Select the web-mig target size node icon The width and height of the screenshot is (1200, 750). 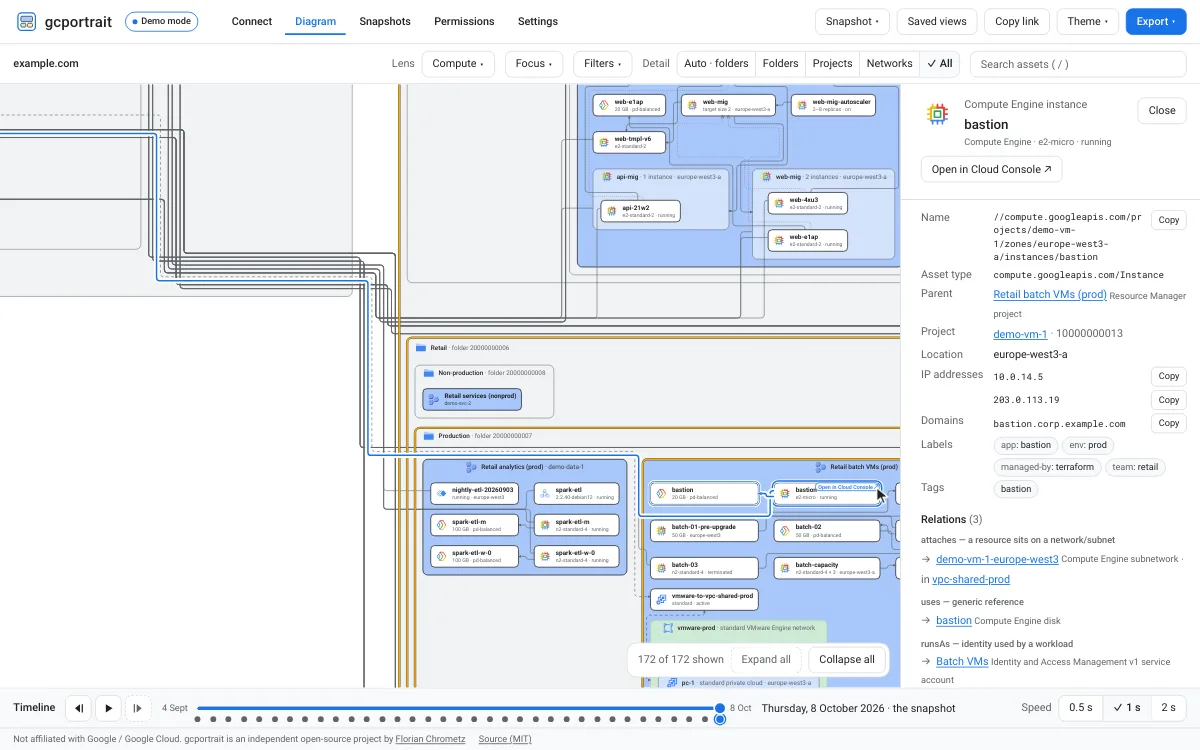click(691, 104)
